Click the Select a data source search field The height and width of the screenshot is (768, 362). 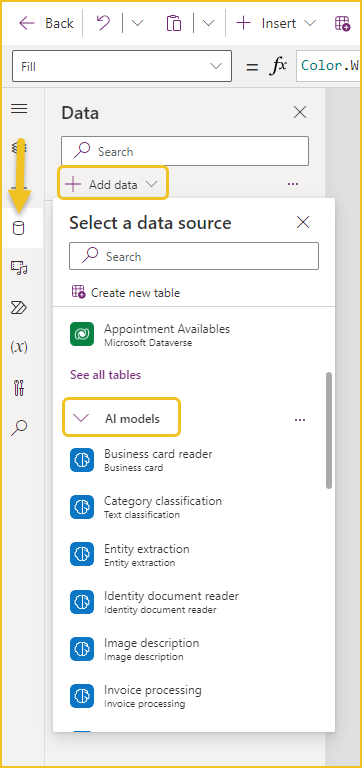[x=194, y=256]
